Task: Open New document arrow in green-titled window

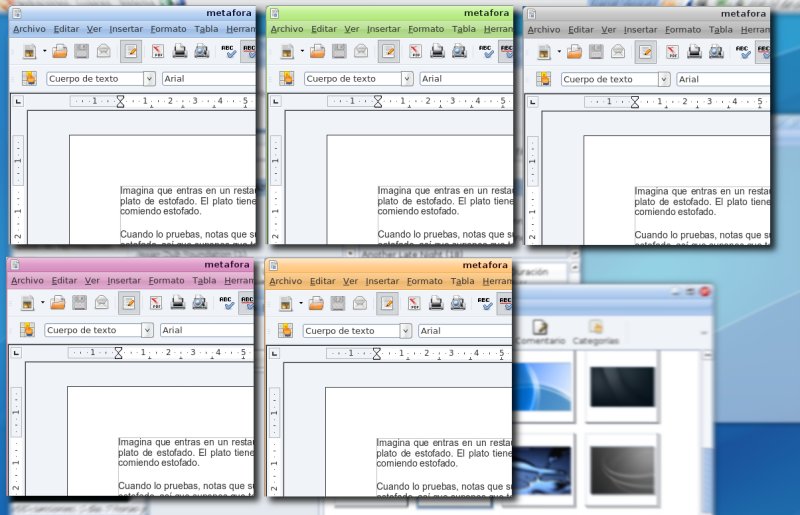Action: [302, 51]
